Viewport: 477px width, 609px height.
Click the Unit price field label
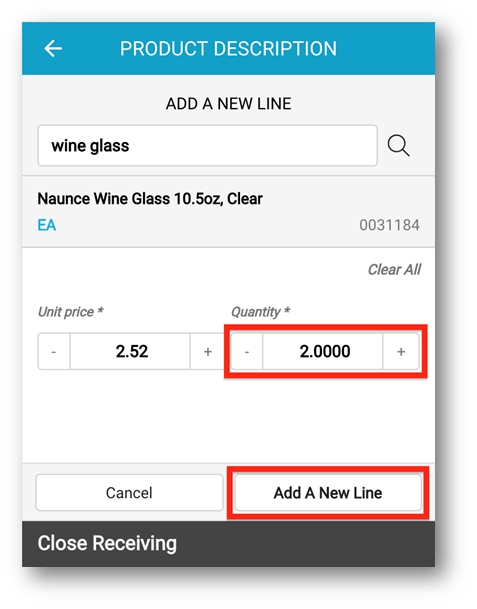(x=71, y=312)
